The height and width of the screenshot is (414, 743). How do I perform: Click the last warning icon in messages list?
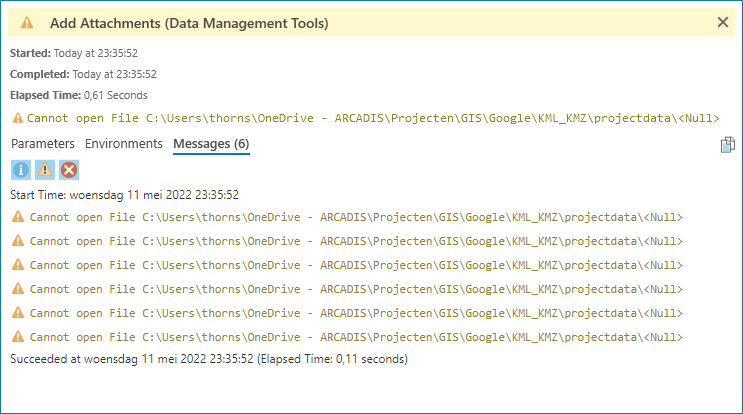17,337
